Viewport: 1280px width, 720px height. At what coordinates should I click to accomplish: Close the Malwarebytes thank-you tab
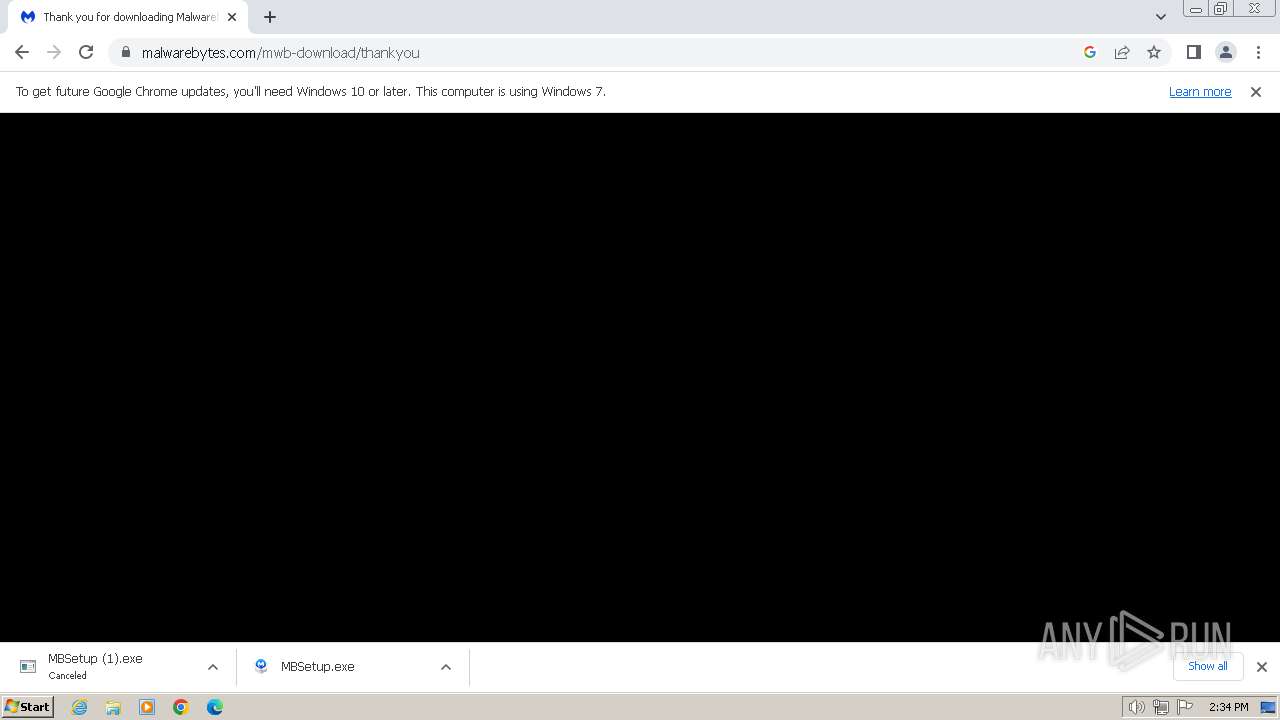coord(232,17)
